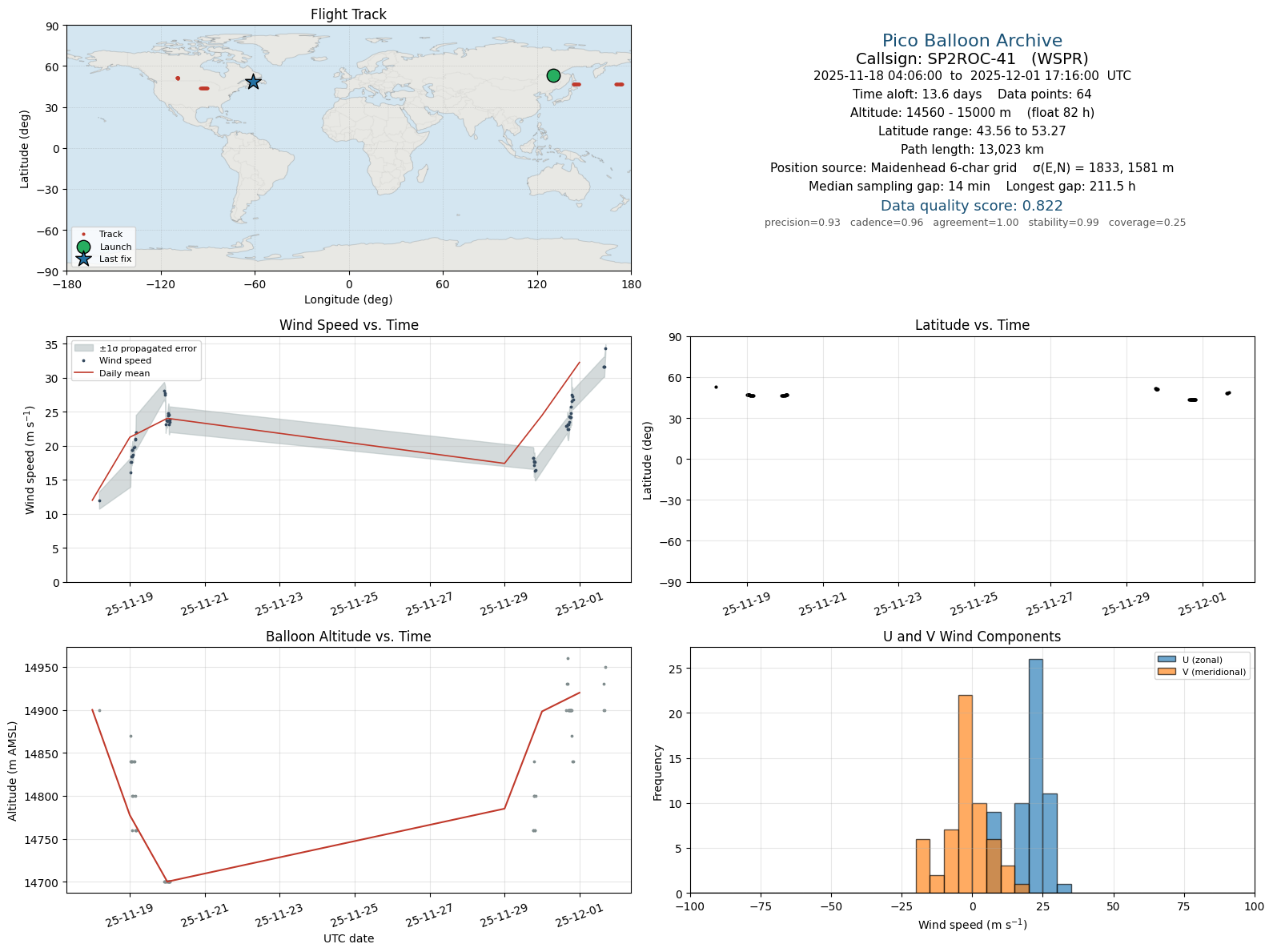Select the "Balloon Altitude vs. Time" title
1273x952 pixels.
[348, 637]
